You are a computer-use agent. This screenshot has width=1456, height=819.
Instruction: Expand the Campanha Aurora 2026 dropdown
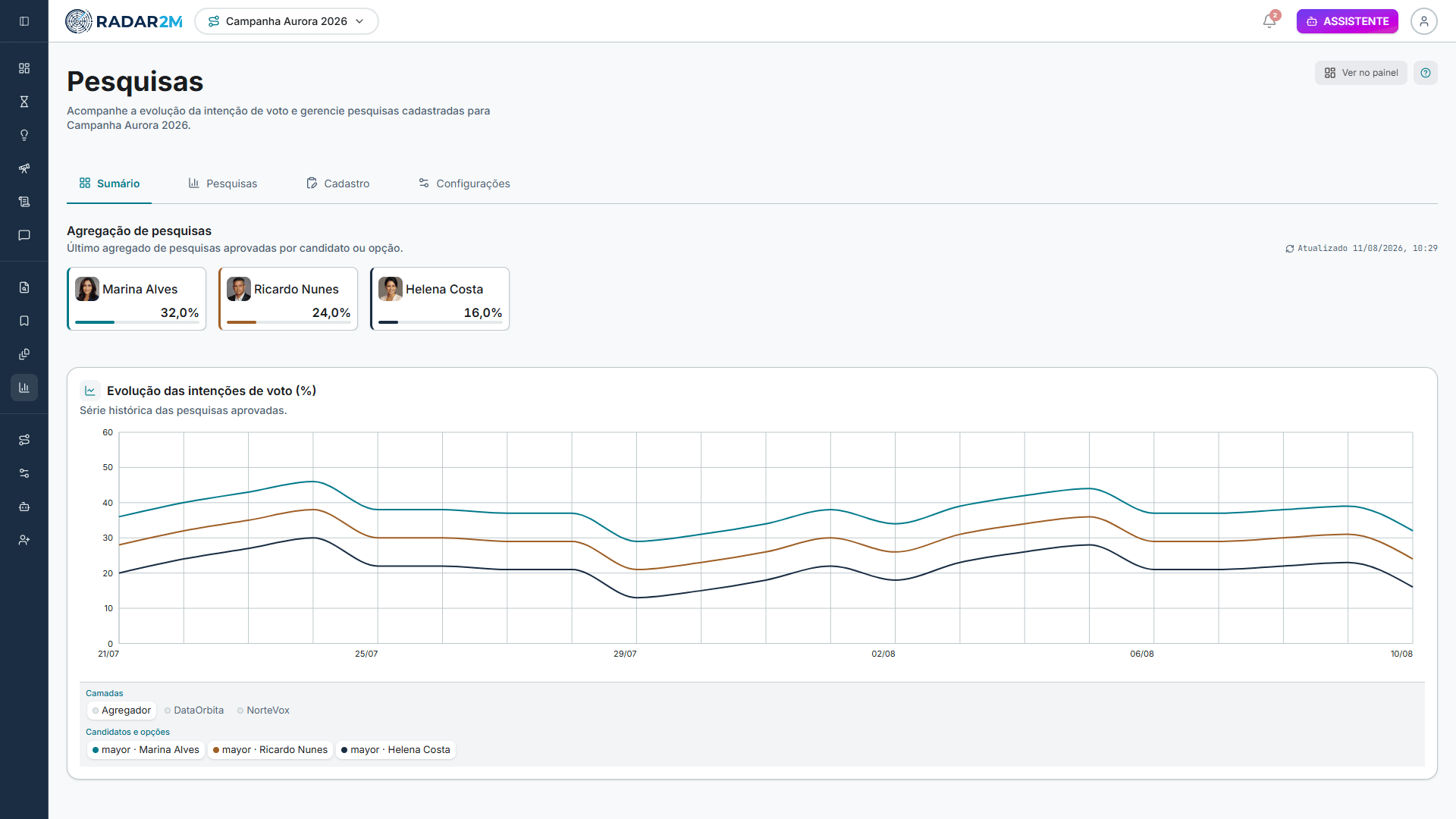pyautogui.click(x=287, y=21)
